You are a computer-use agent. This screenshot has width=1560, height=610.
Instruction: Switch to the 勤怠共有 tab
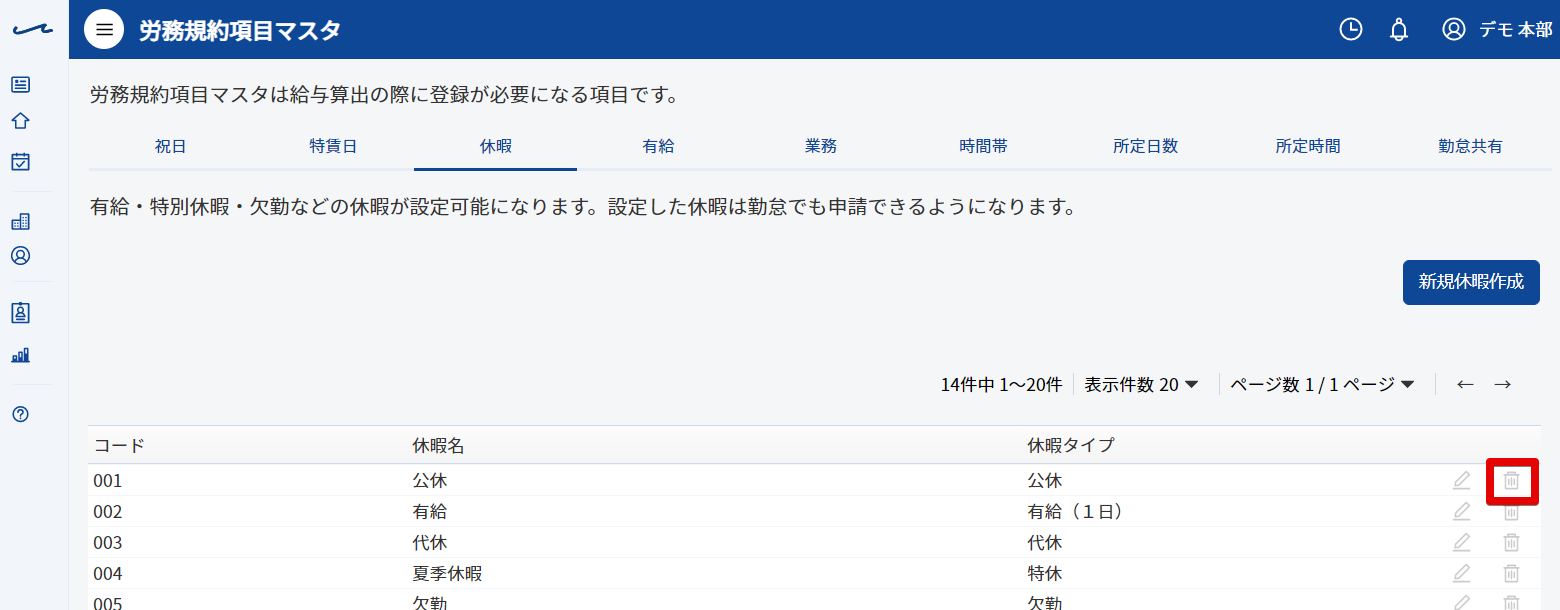1470,146
